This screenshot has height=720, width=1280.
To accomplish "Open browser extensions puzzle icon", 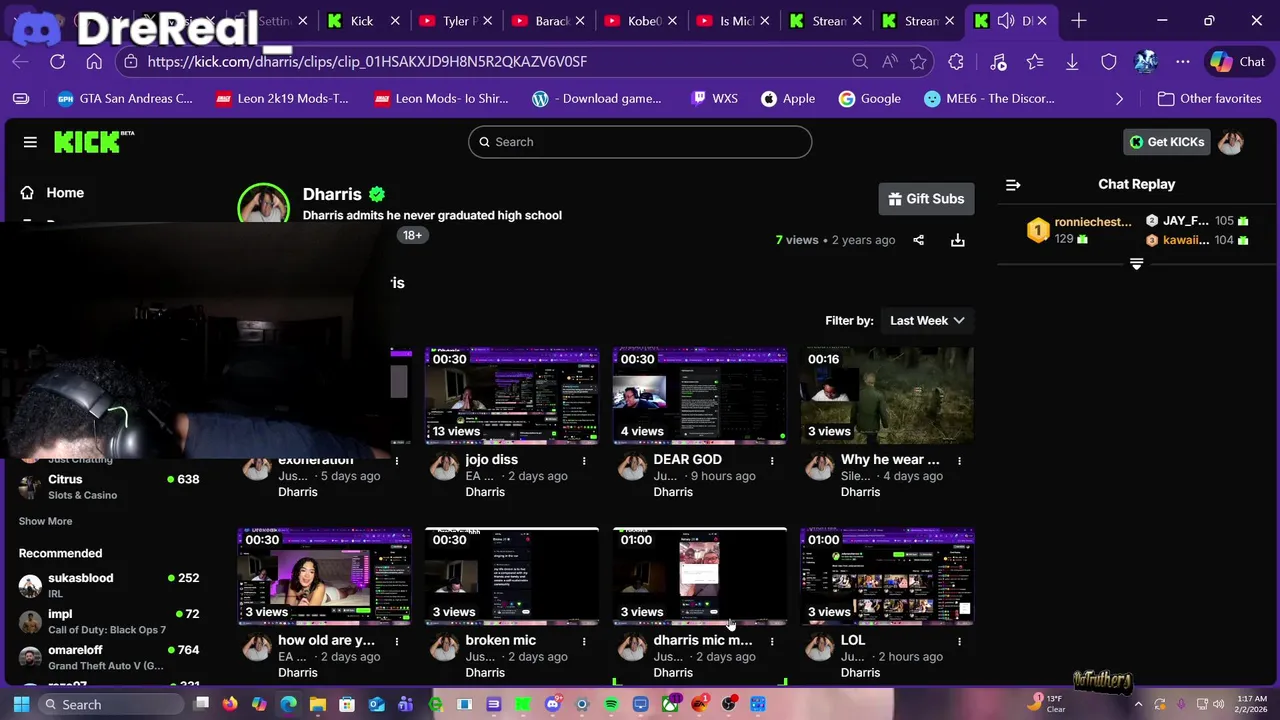I will [956, 61].
